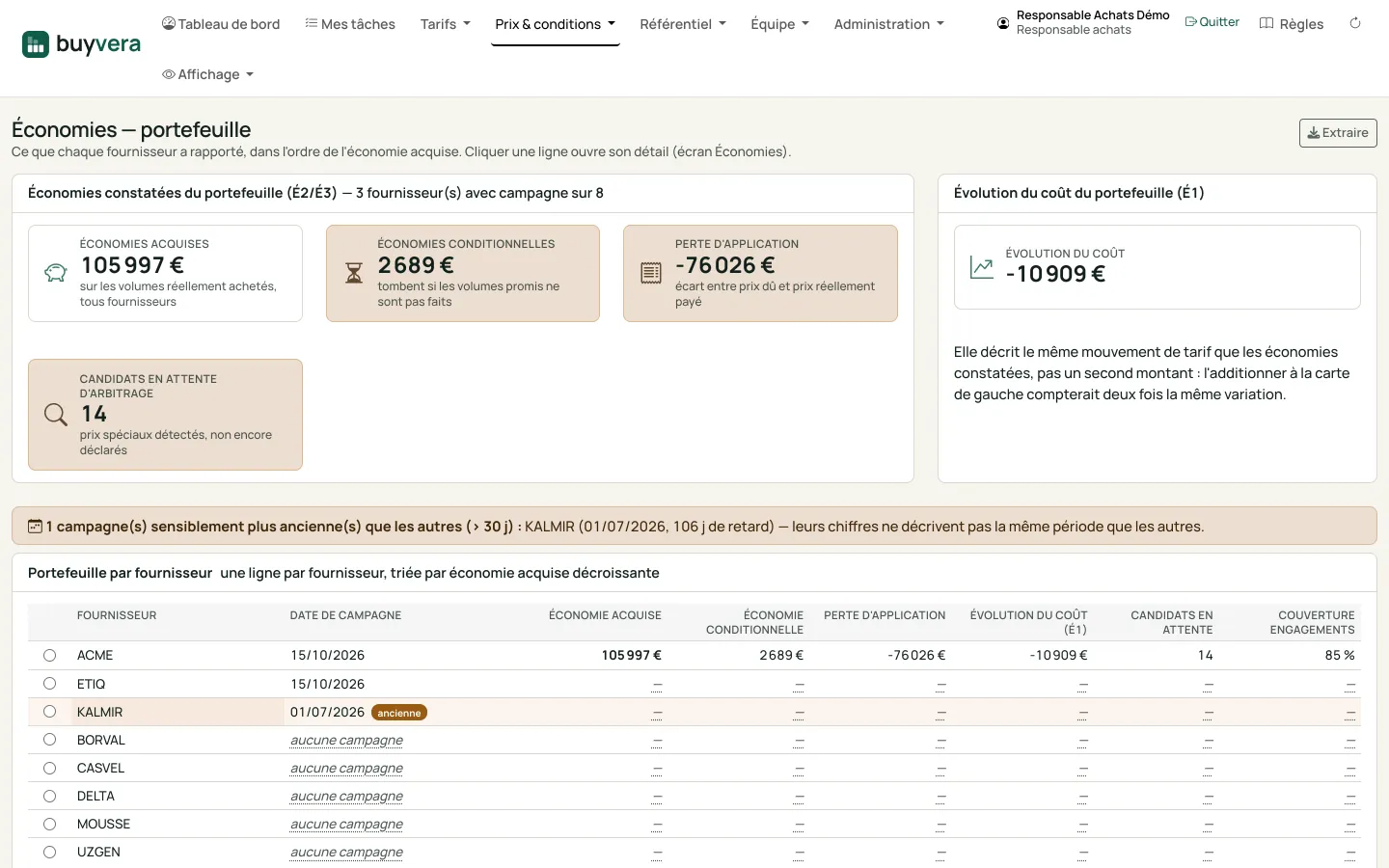Click the Quitter link
The image size is (1389, 868).
coord(1212,22)
